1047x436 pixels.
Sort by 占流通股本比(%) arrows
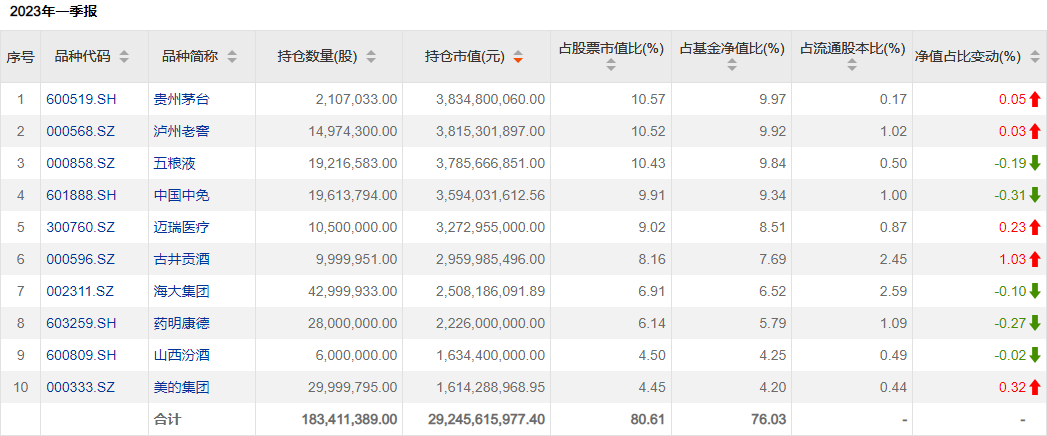tap(852, 65)
